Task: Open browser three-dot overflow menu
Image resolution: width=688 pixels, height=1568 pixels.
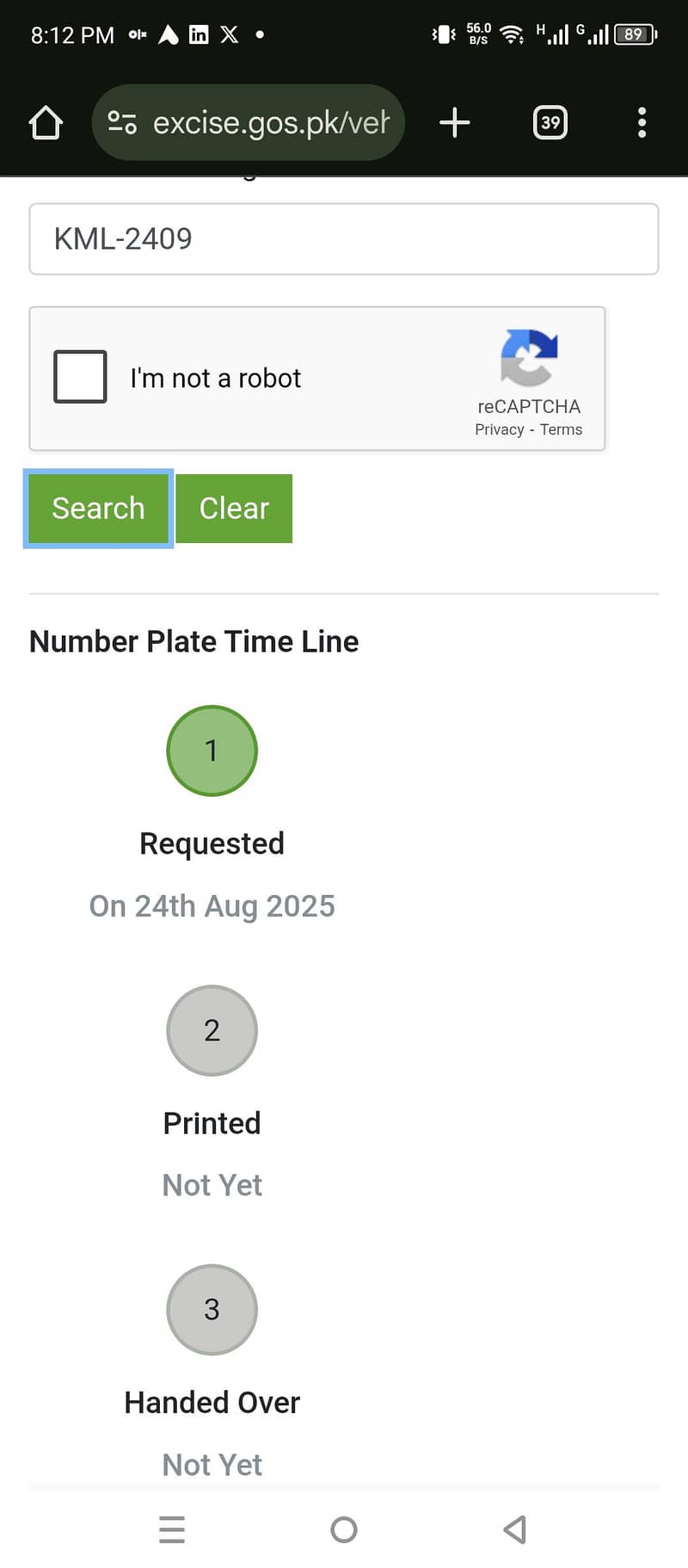Action: click(642, 123)
